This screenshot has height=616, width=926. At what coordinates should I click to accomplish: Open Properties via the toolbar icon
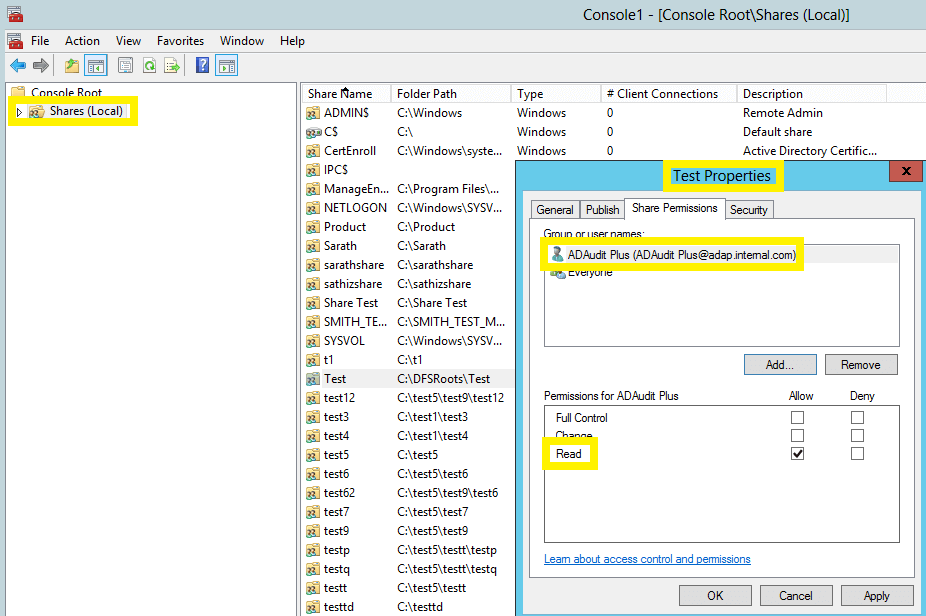pyautogui.click(x=126, y=65)
